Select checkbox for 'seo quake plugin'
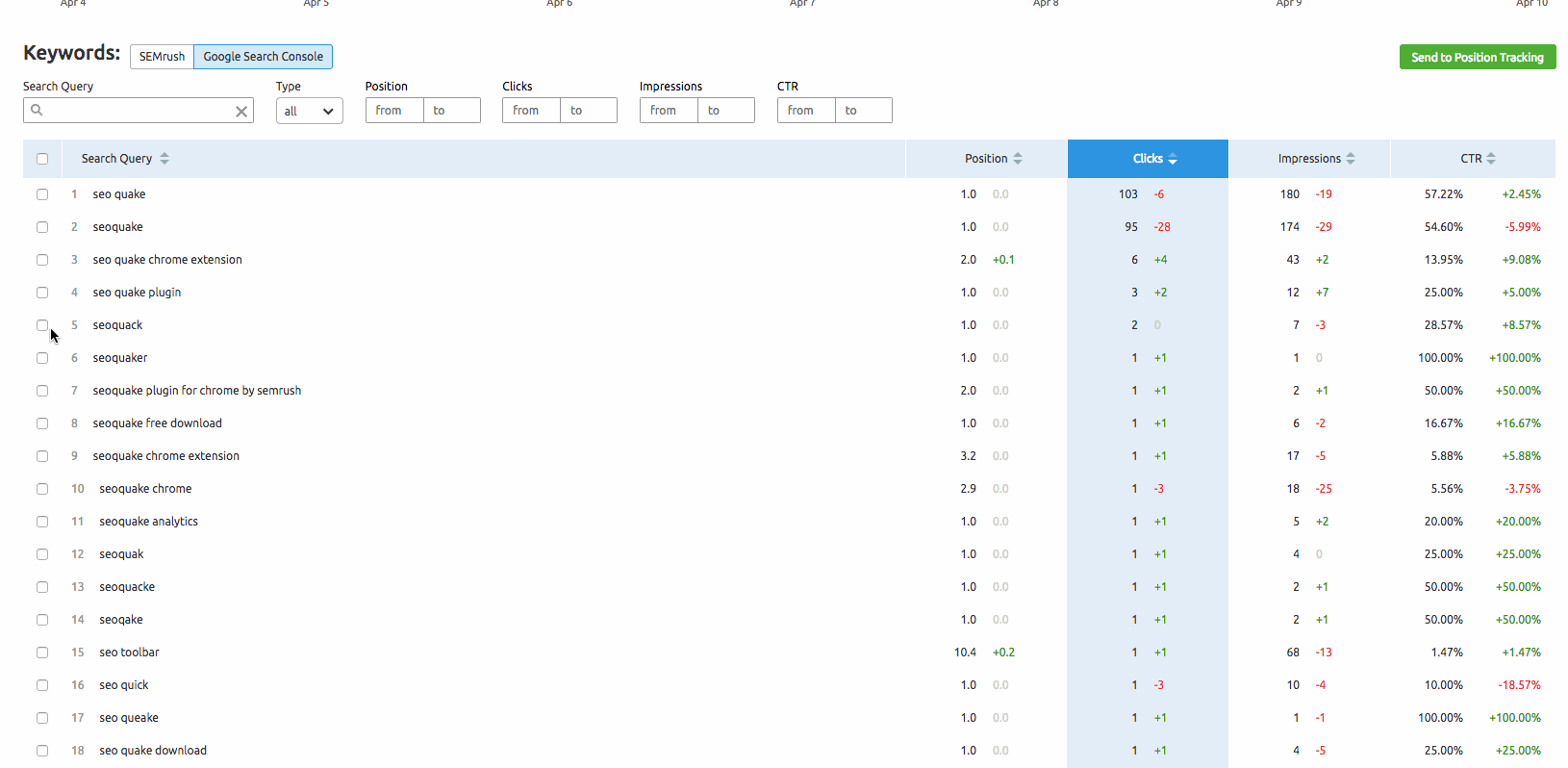 [42, 293]
